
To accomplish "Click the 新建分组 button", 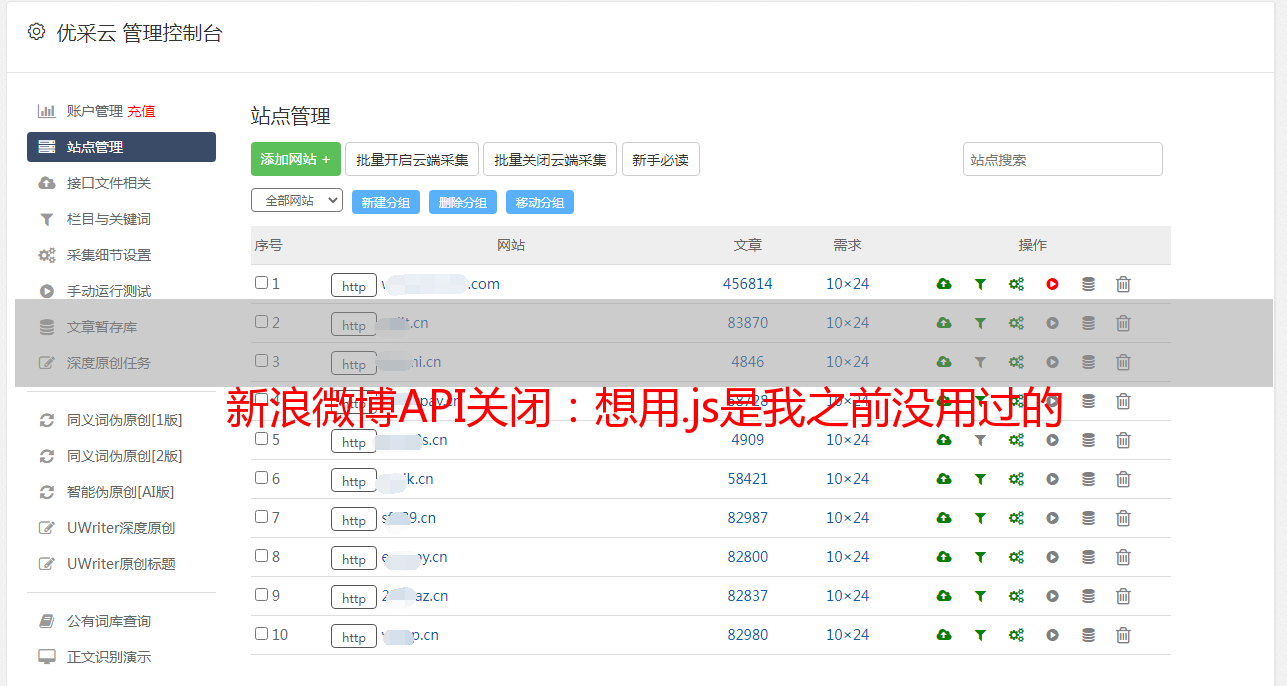I will coord(386,202).
